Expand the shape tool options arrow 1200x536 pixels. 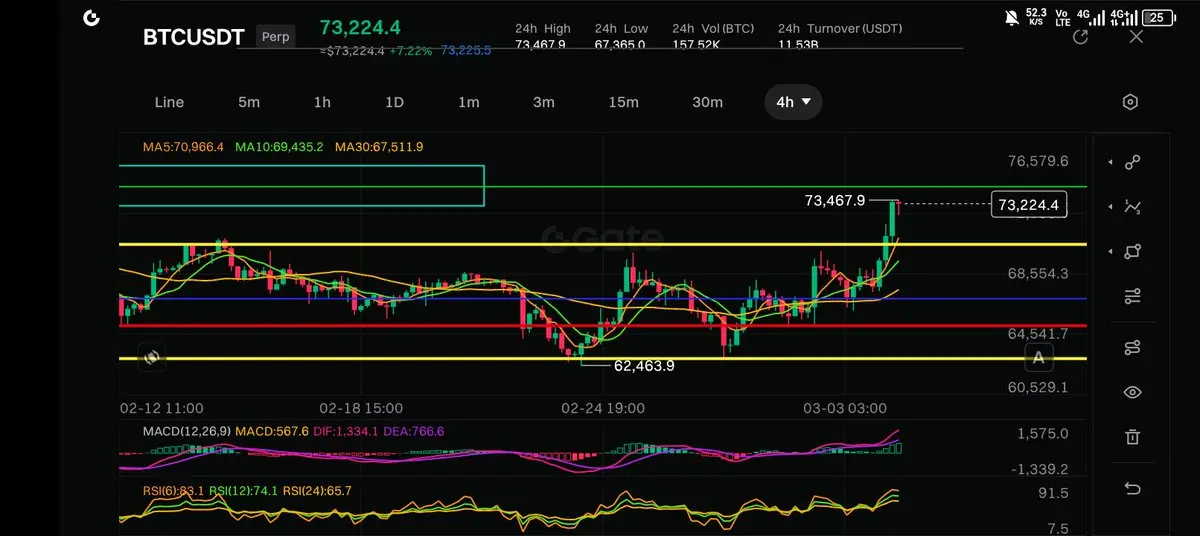[x=1109, y=252]
